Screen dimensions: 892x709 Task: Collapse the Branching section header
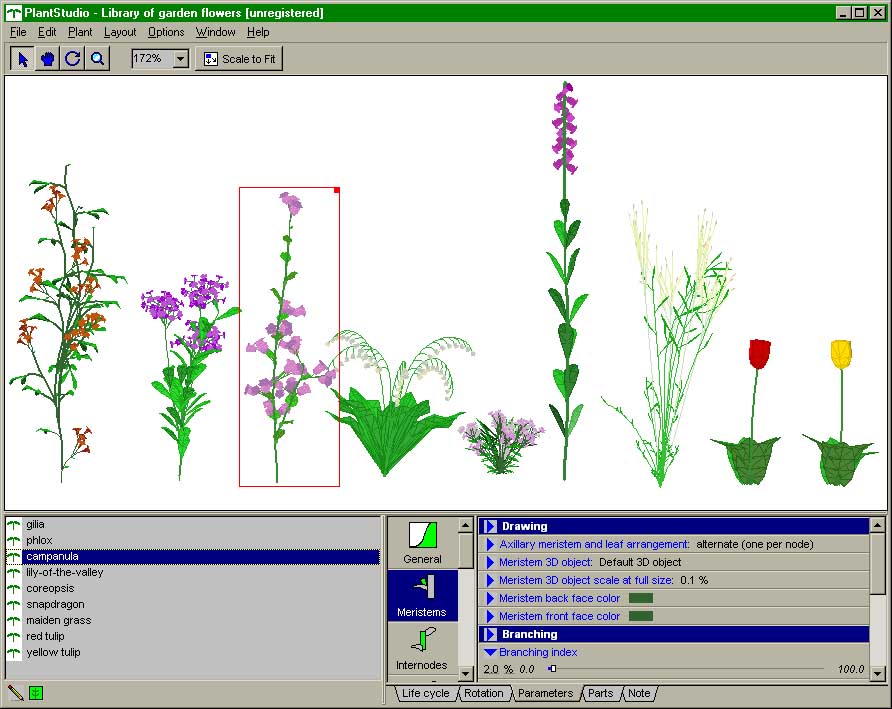point(490,634)
